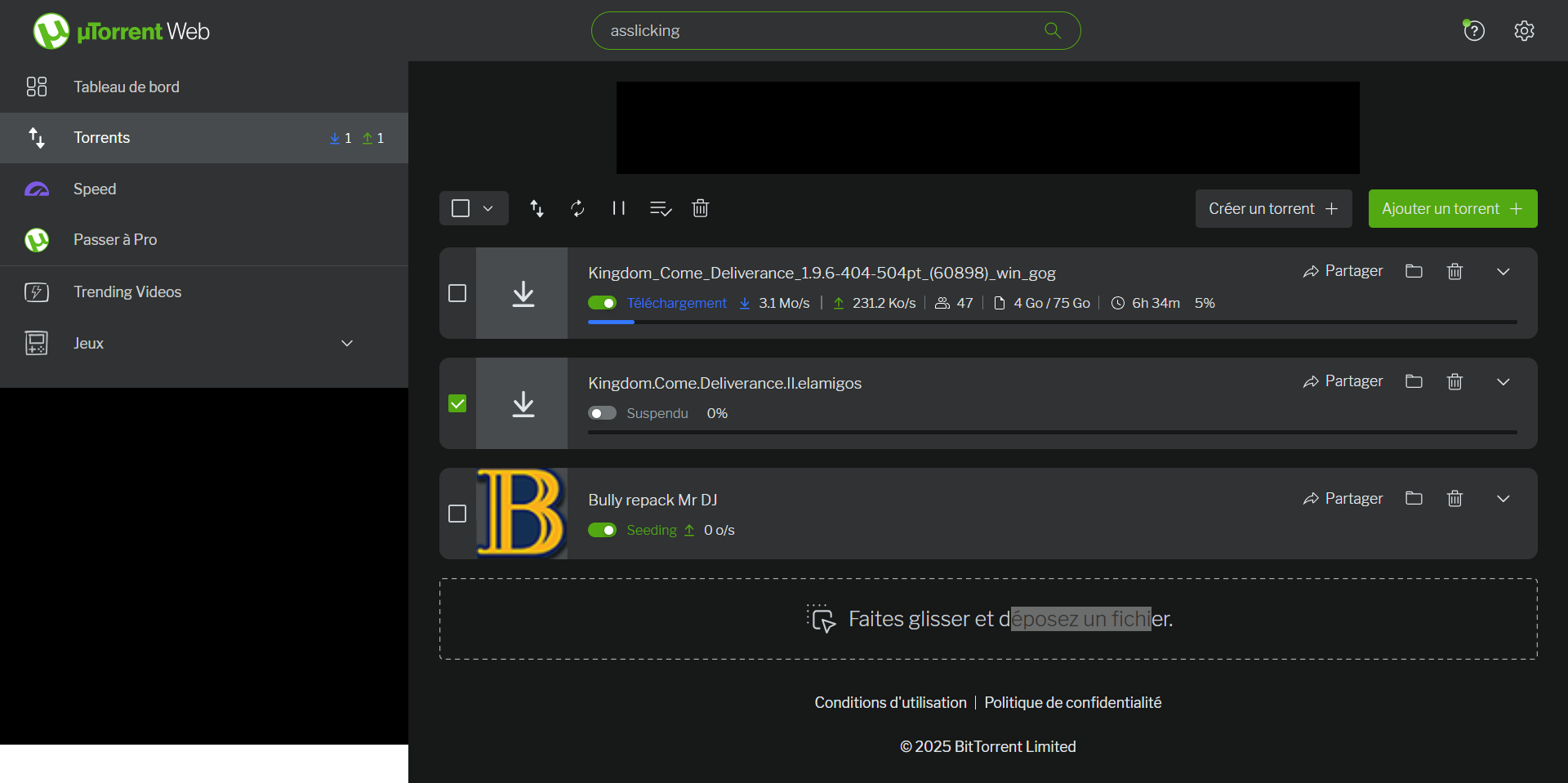Click Ajouter un torrent button
The width and height of the screenshot is (1568, 783).
pos(1452,208)
